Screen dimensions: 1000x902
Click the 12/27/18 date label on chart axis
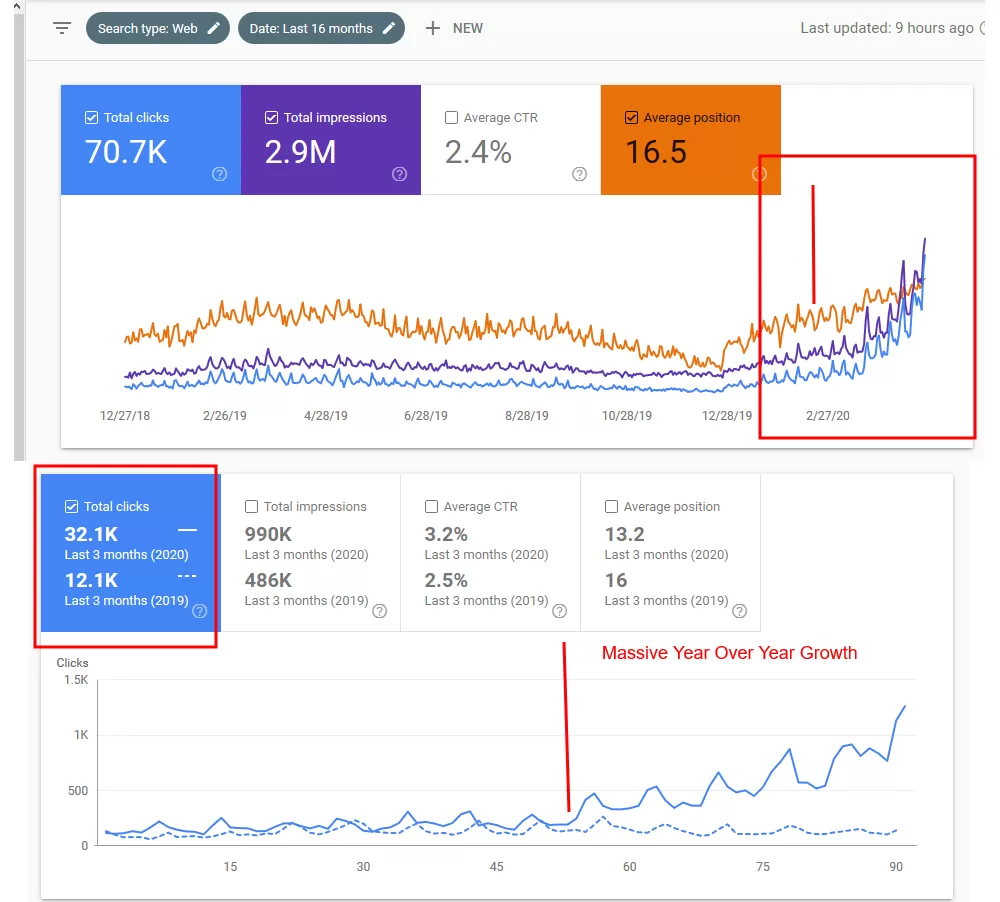[x=125, y=416]
